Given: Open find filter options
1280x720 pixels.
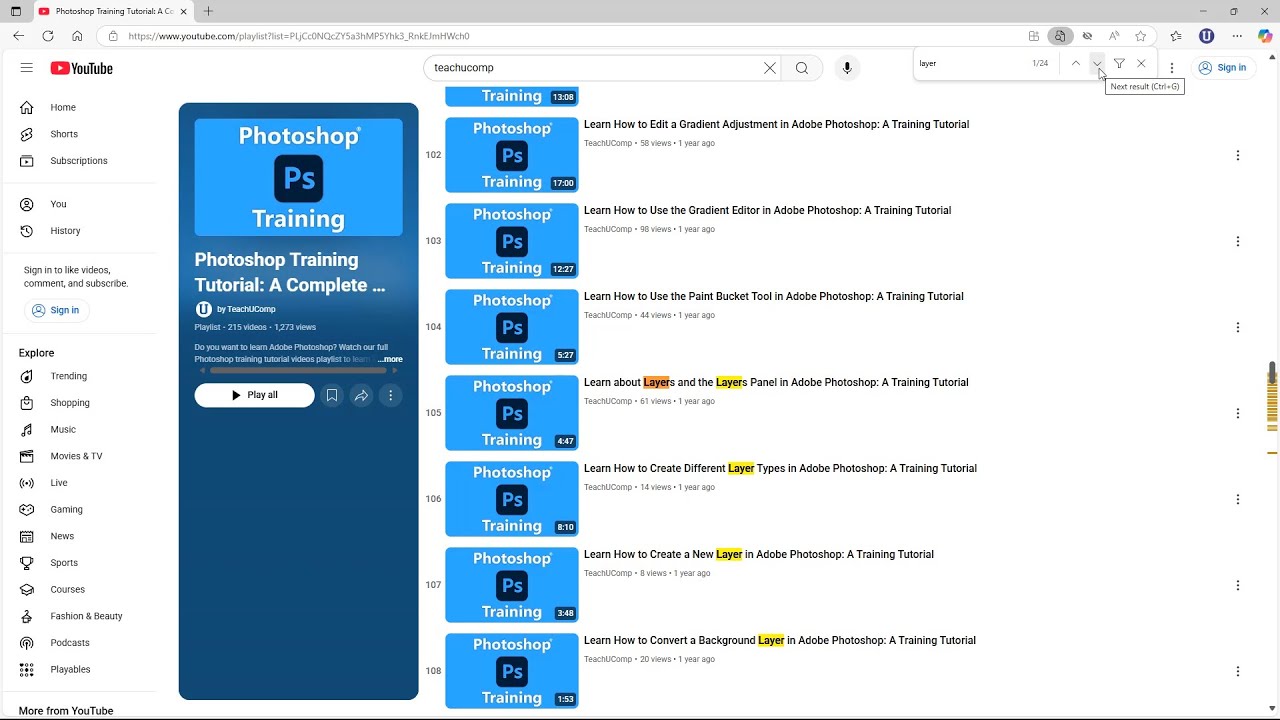Looking at the screenshot, I should tap(1119, 63).
